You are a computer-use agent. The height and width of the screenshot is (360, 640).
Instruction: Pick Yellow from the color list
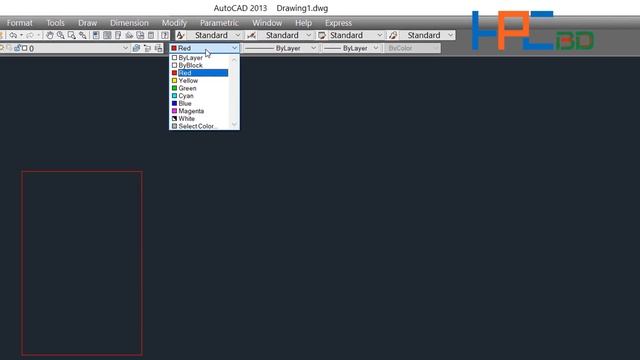[200, 80]
